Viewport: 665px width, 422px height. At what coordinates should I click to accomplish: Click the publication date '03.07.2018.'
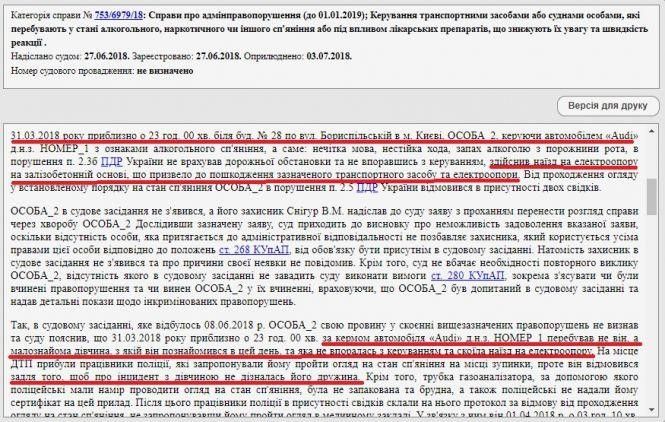pos(329,56)
